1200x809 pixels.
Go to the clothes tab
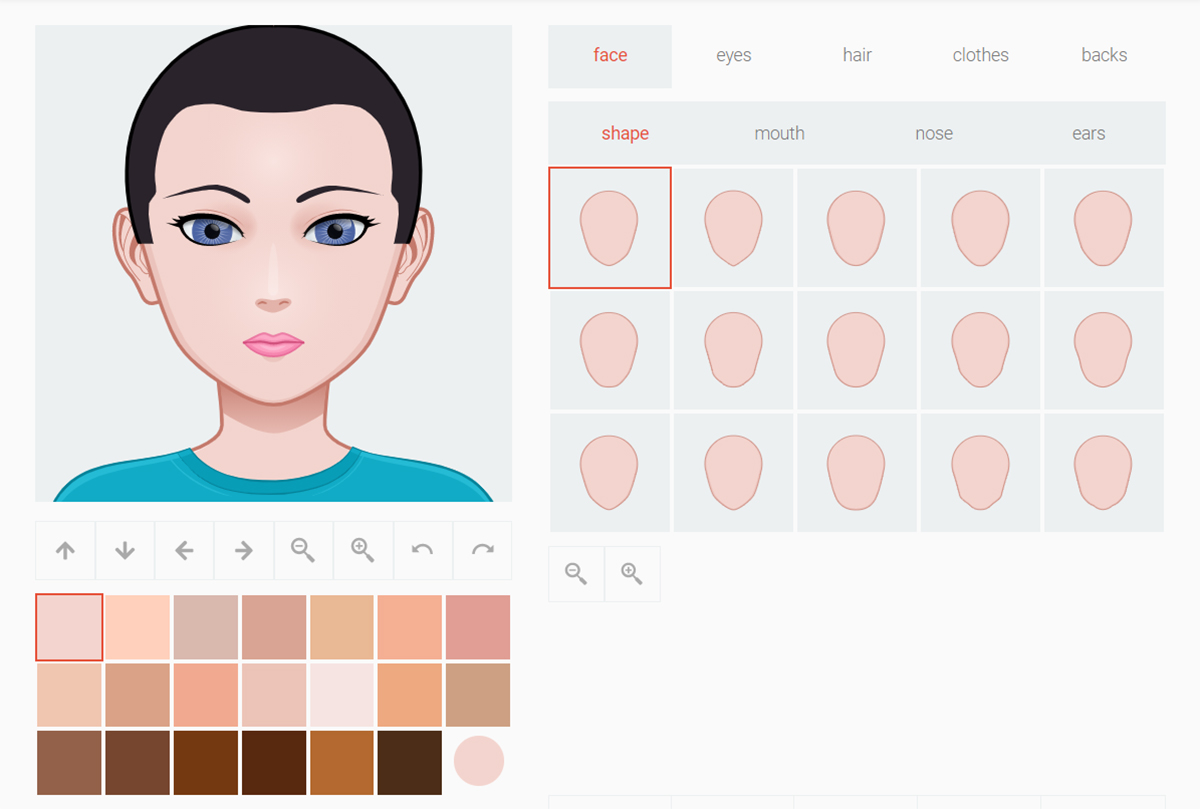pyautogui.click(x=980, y=55)
